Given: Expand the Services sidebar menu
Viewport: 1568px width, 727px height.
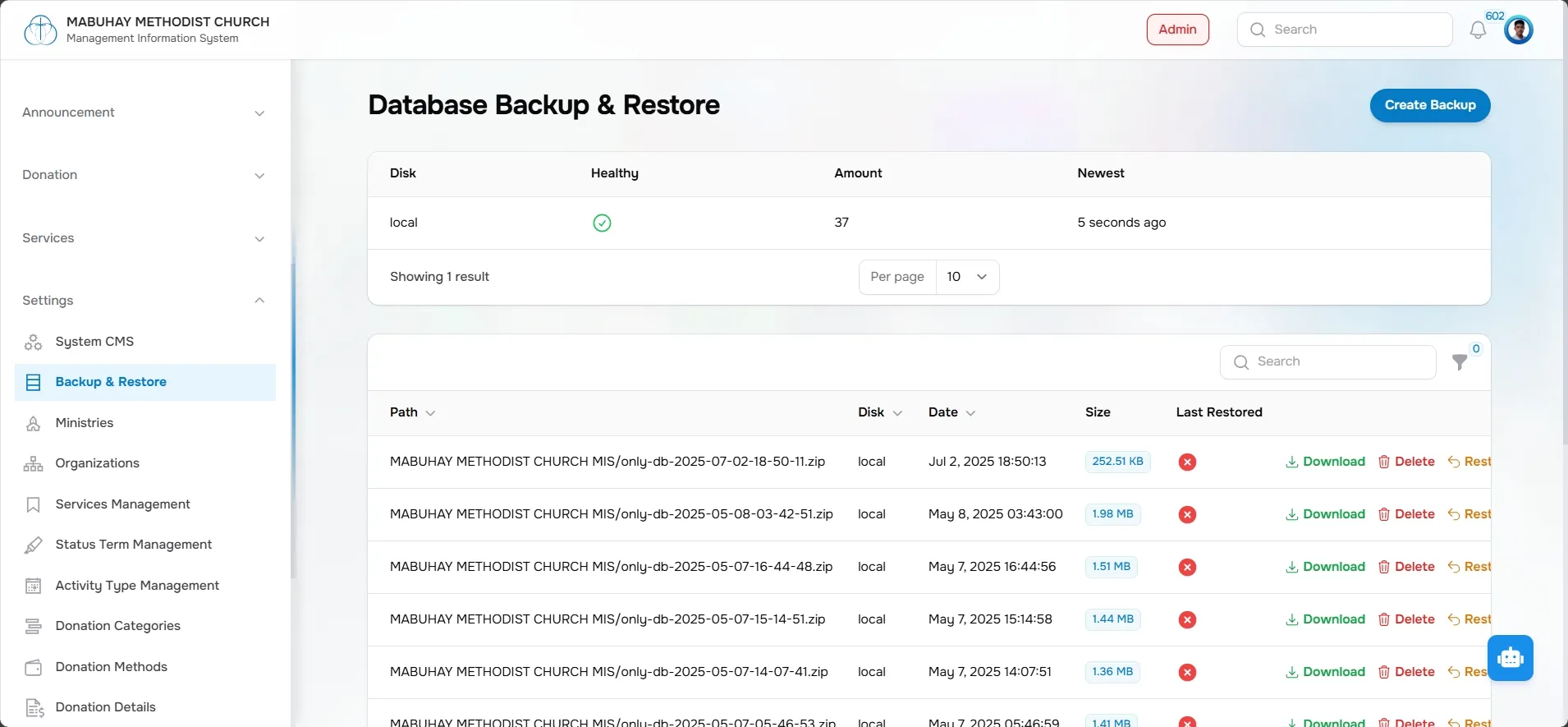Looking at the screenshot, I should coord(144,238).
